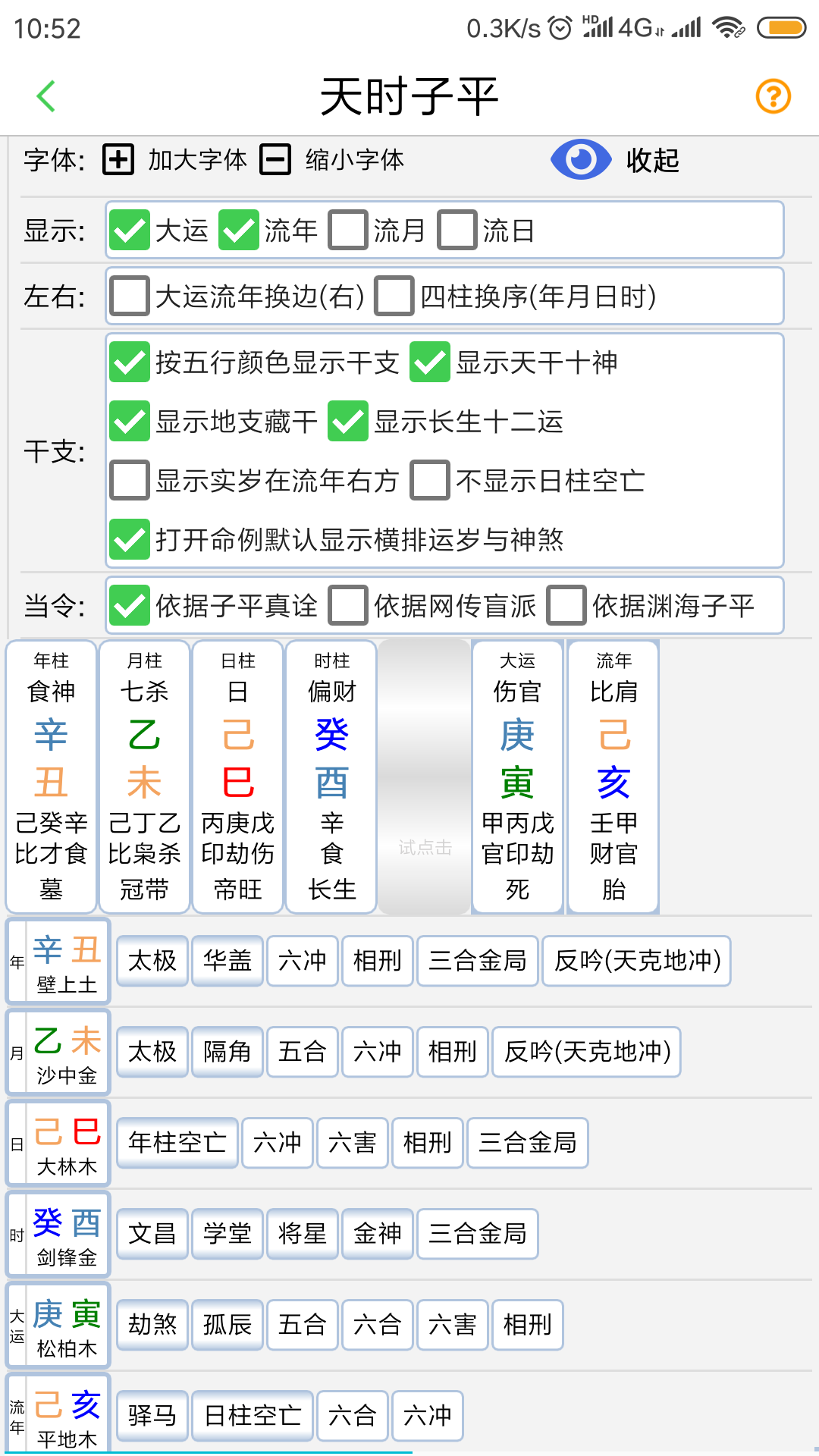Tap the gray 试点击 panel
Image resolution: width=819 pixels, height=1456 pixels.
pyautogui.click(x=425, y=777)
